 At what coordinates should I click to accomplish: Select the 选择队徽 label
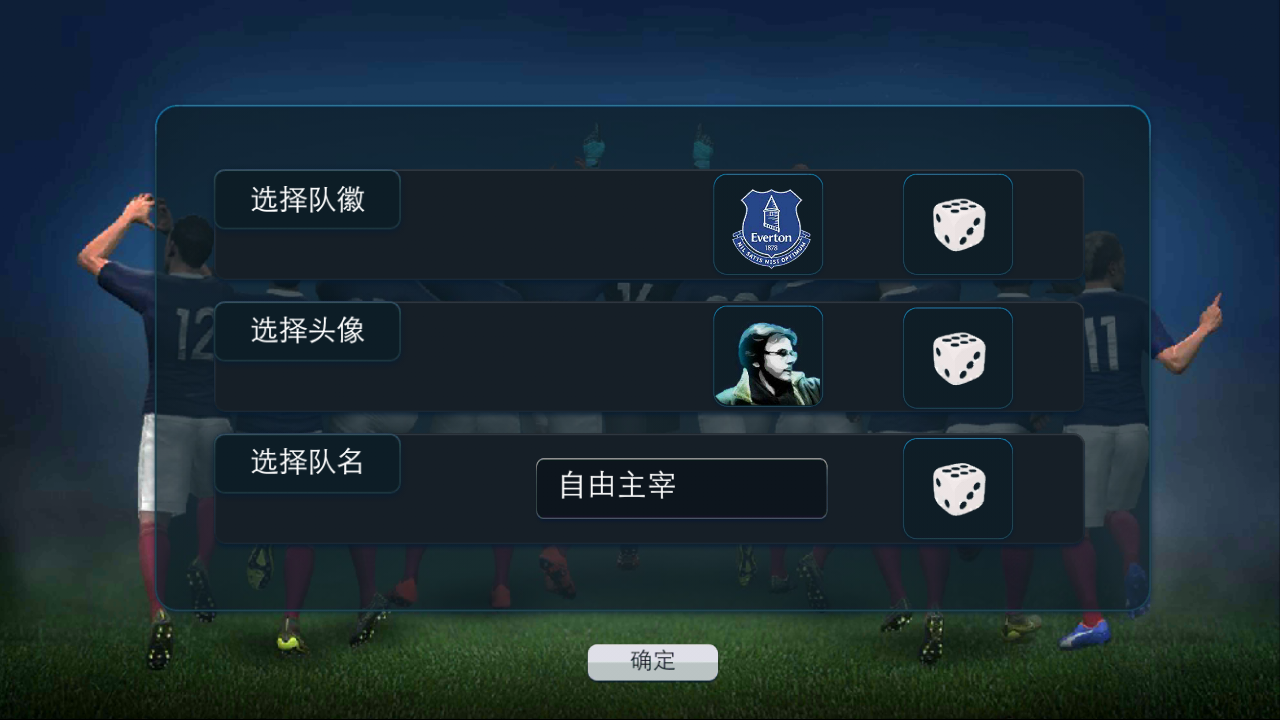click(307, 199)
